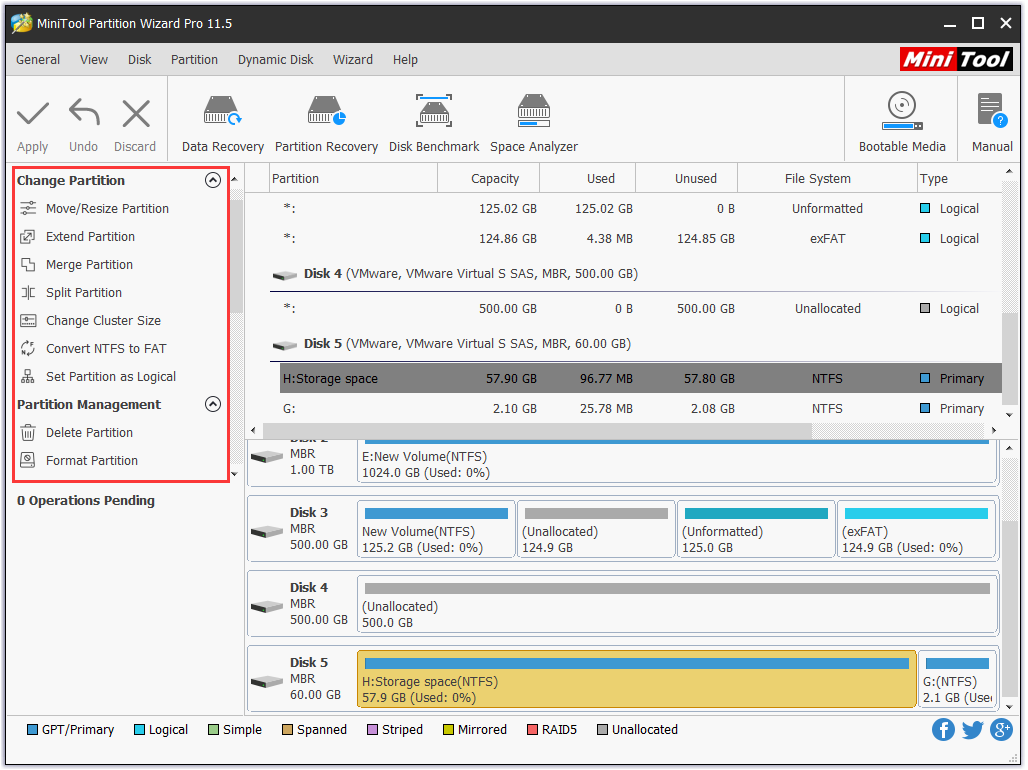1028x770 pixels.
Task: Click the partition list scroll-left arrow
Action: tap(254, 430)
